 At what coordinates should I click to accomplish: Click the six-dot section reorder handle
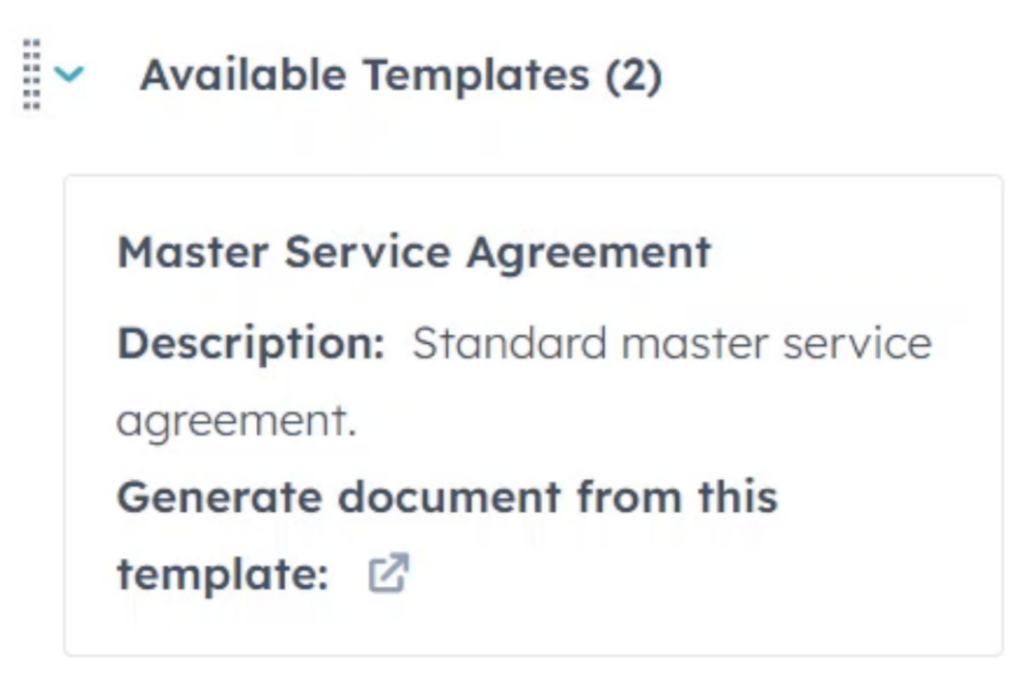(31, 74)
